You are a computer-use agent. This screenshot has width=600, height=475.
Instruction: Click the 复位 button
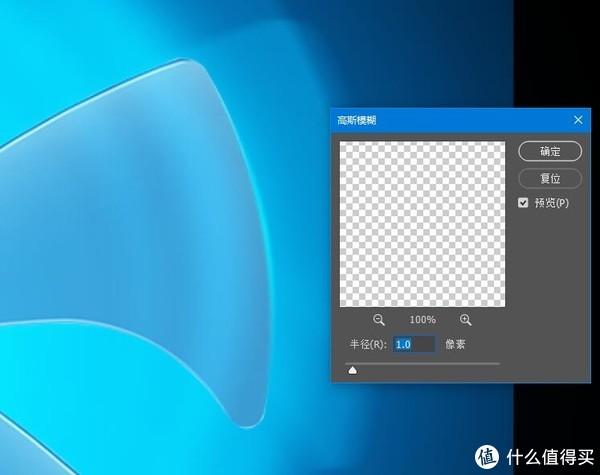click(550, 178)
